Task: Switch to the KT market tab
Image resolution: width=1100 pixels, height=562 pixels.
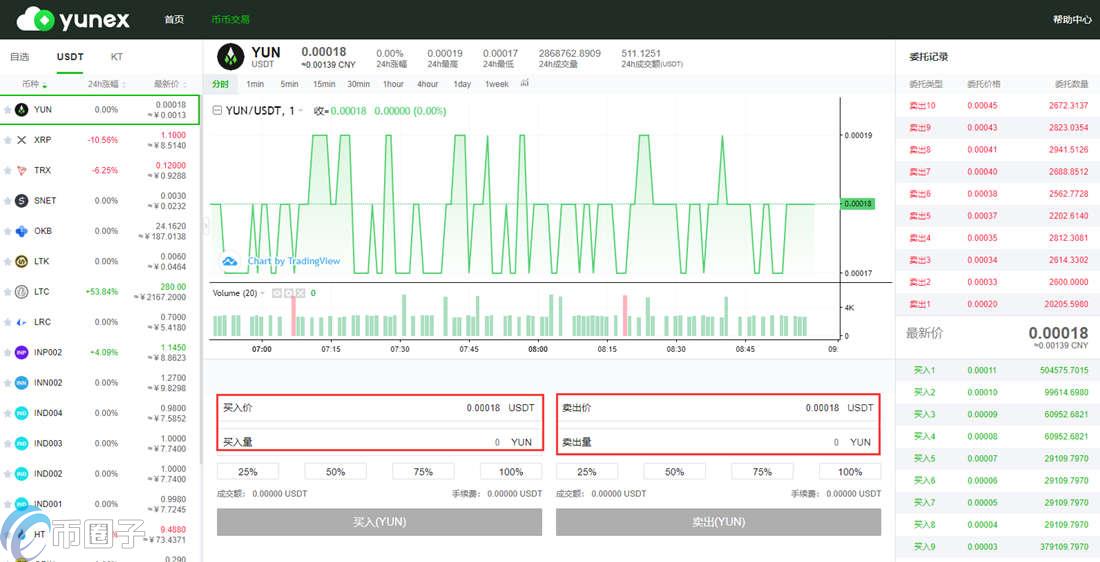Action: pos(117,57)
